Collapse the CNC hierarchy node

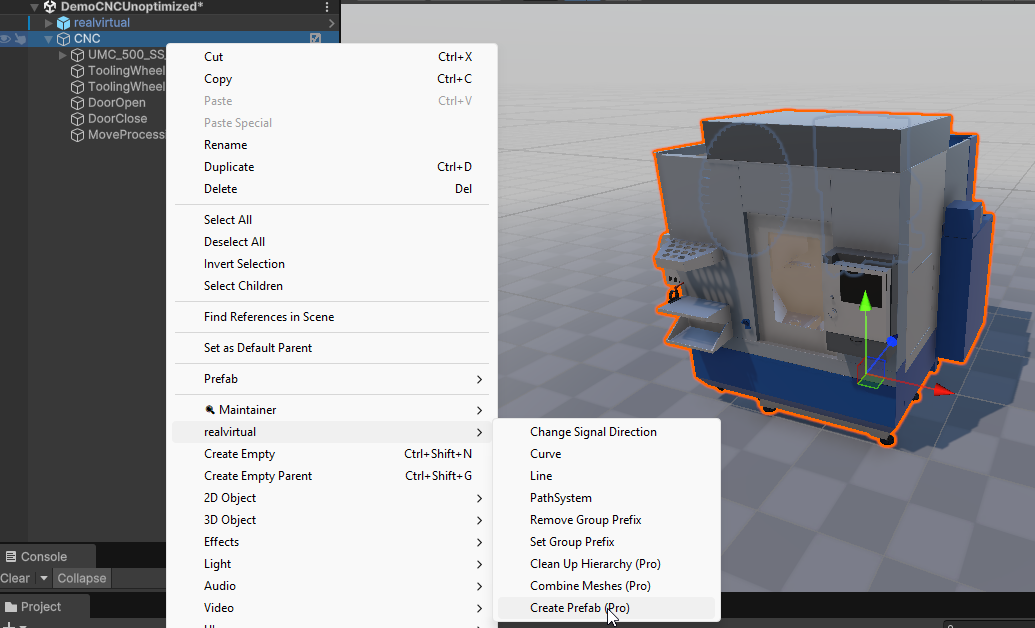[x=48, y=39]
